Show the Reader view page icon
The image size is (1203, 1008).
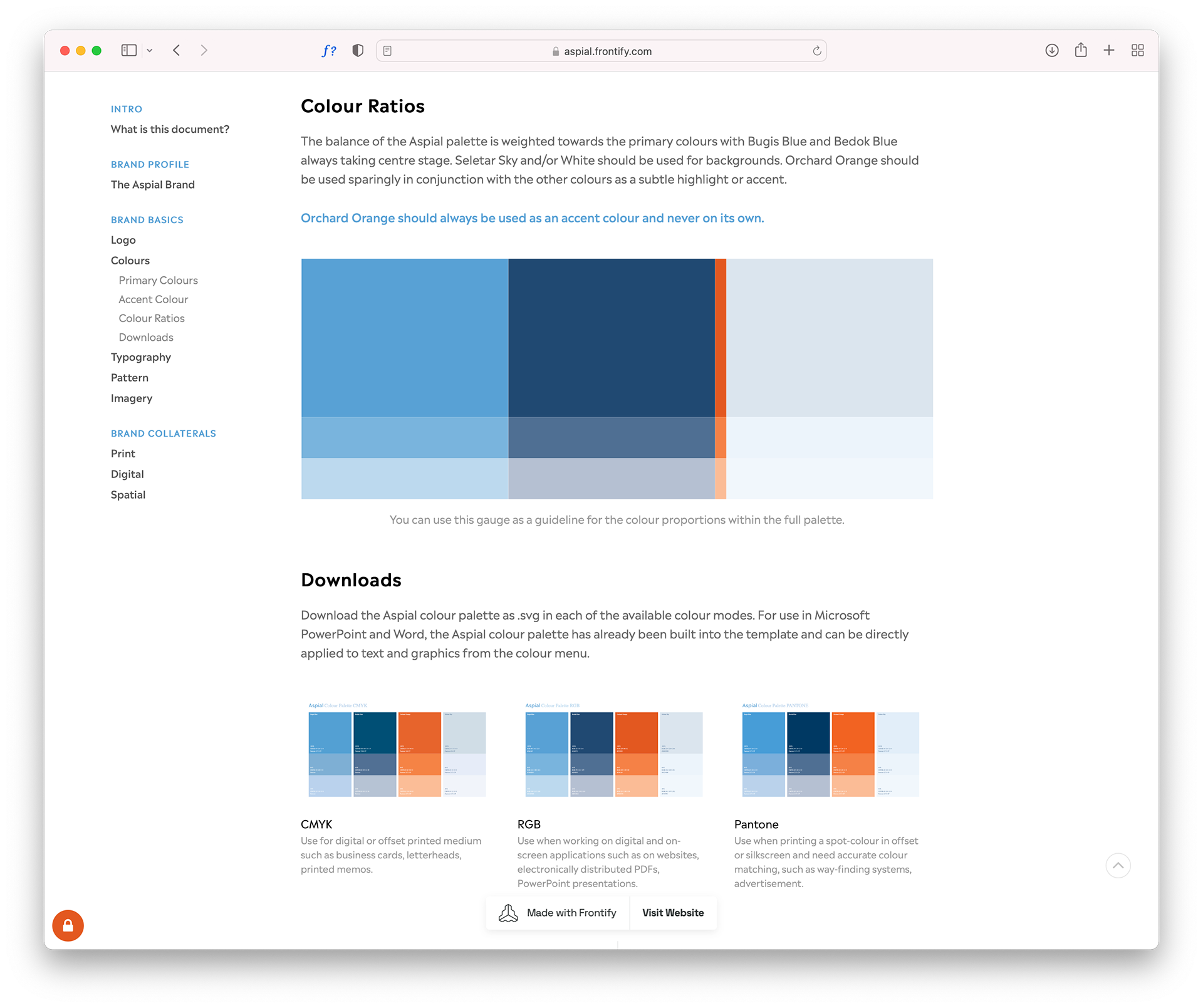click(x=387, y=51)
